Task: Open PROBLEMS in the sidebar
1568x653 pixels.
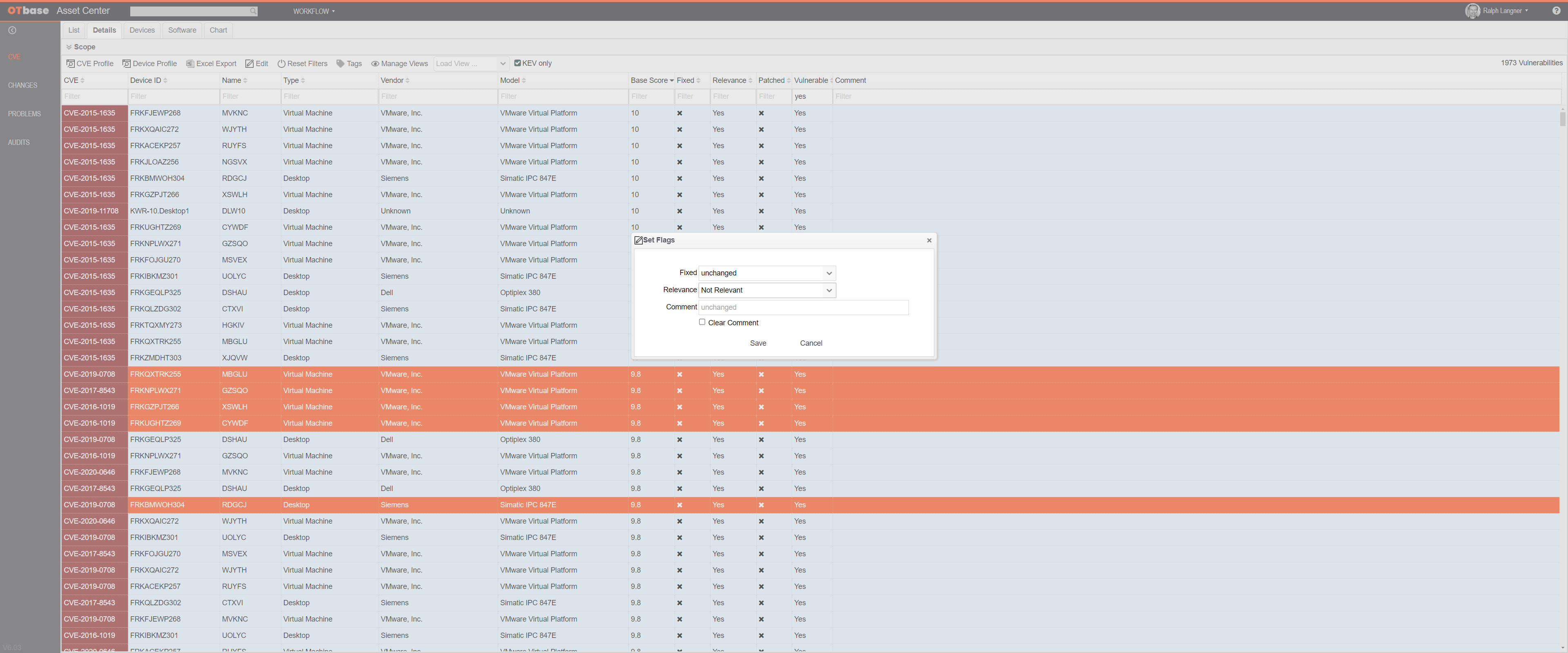Action: point(24,114)
